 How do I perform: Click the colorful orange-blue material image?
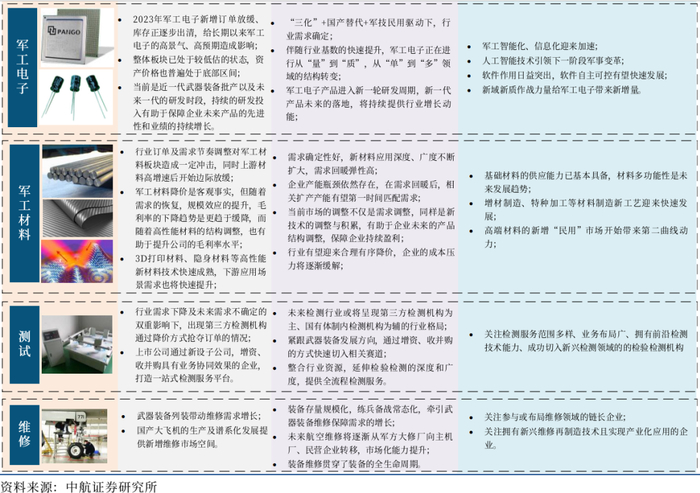click(x=77, y=261)
